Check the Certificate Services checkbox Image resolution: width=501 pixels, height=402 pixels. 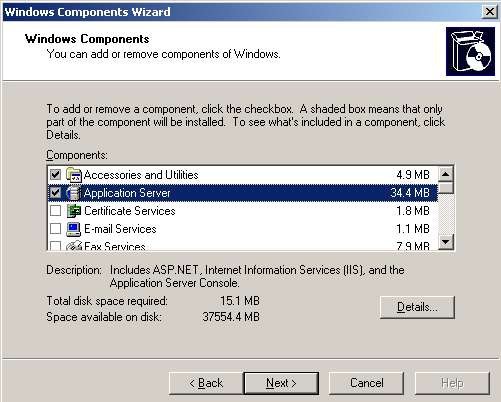pyautogui.click(x=55, y=211)
